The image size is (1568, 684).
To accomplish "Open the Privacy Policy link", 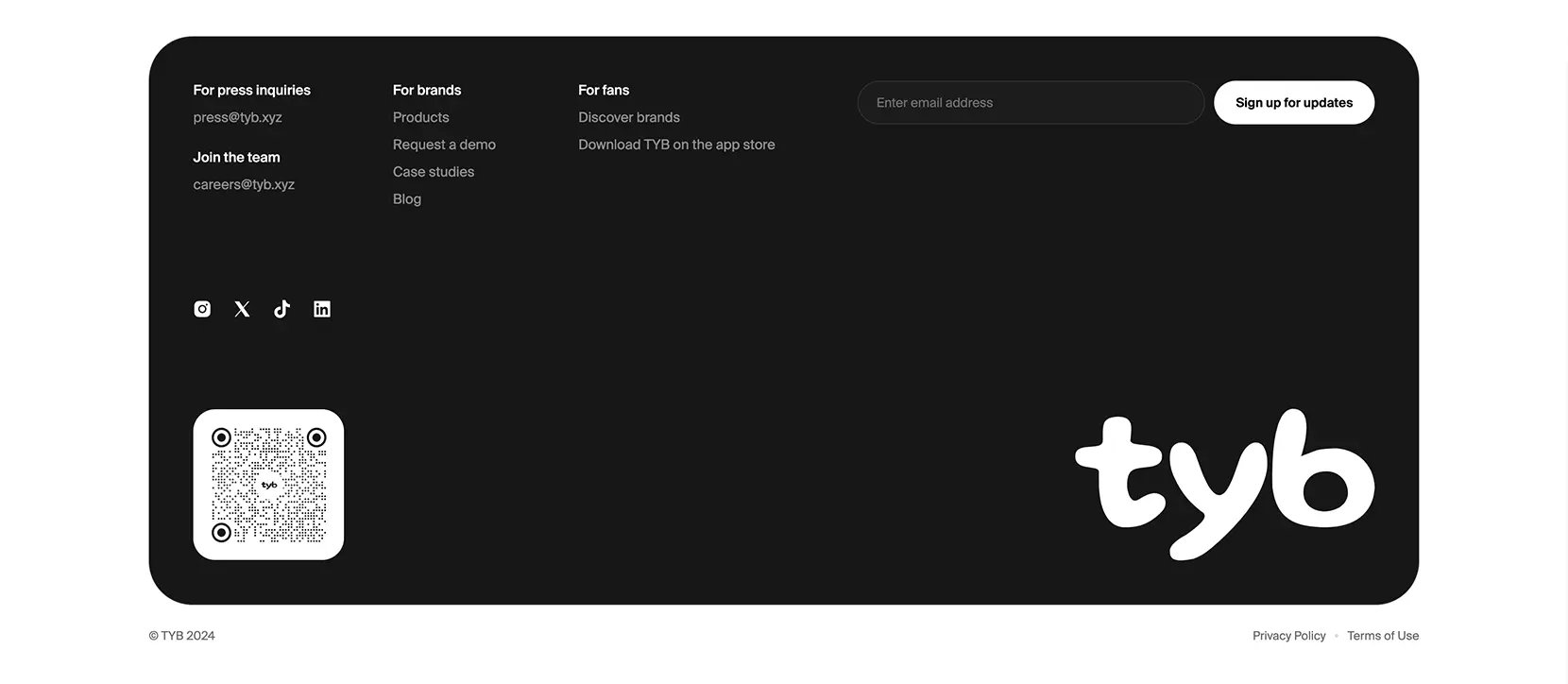I will [x=1289, y=636].
